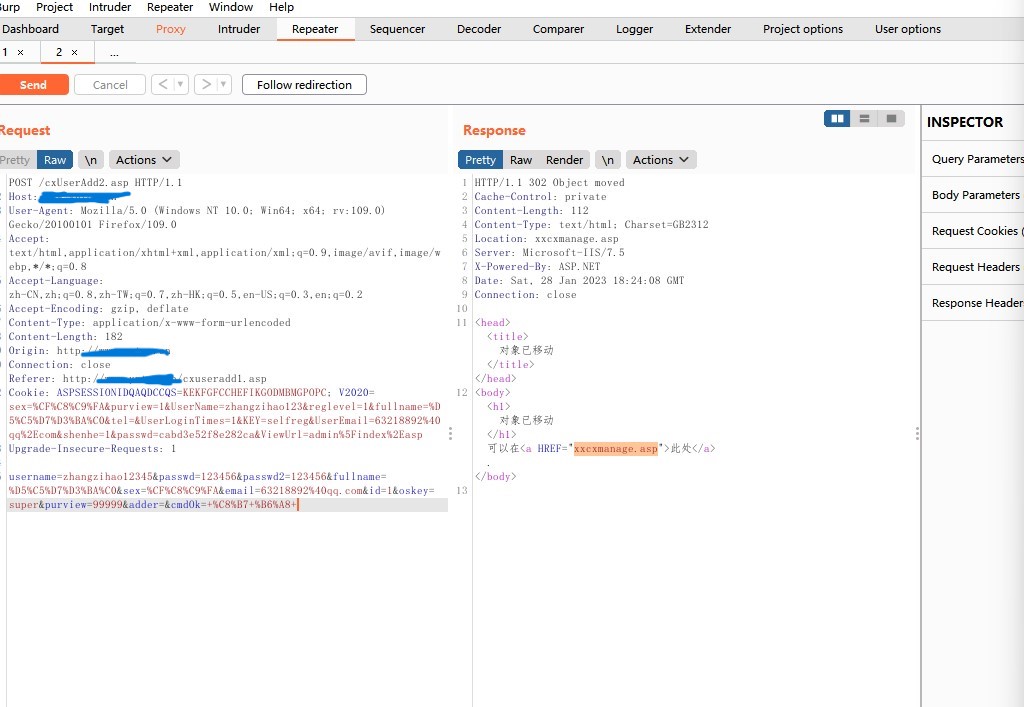The image size is (1024, 707).
Task: Switch response view to Raw
Action: point(520,160)
